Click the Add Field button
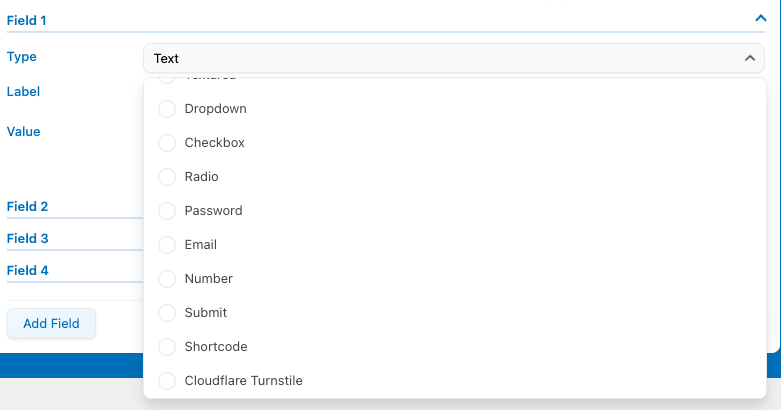The image size is (781, 410). (x=51, y=324)
